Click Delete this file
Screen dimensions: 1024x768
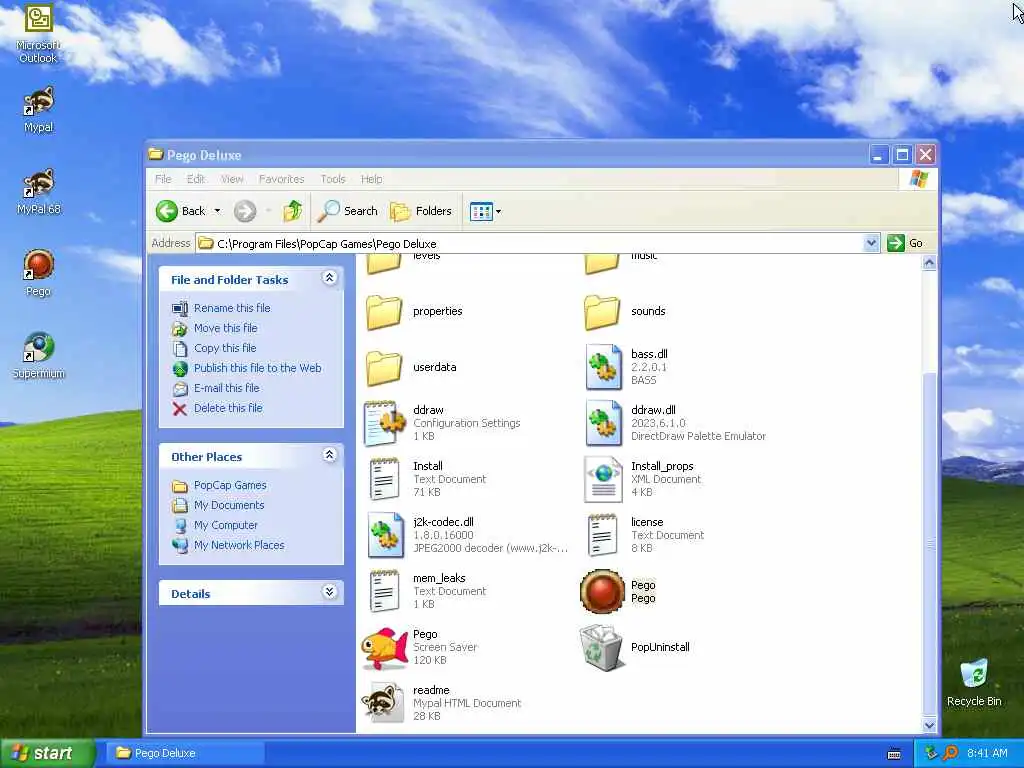(x=228, y=408)
